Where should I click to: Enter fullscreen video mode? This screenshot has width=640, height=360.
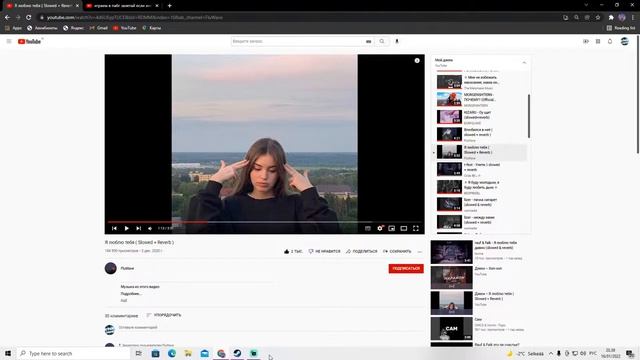(x=416, y=228)
